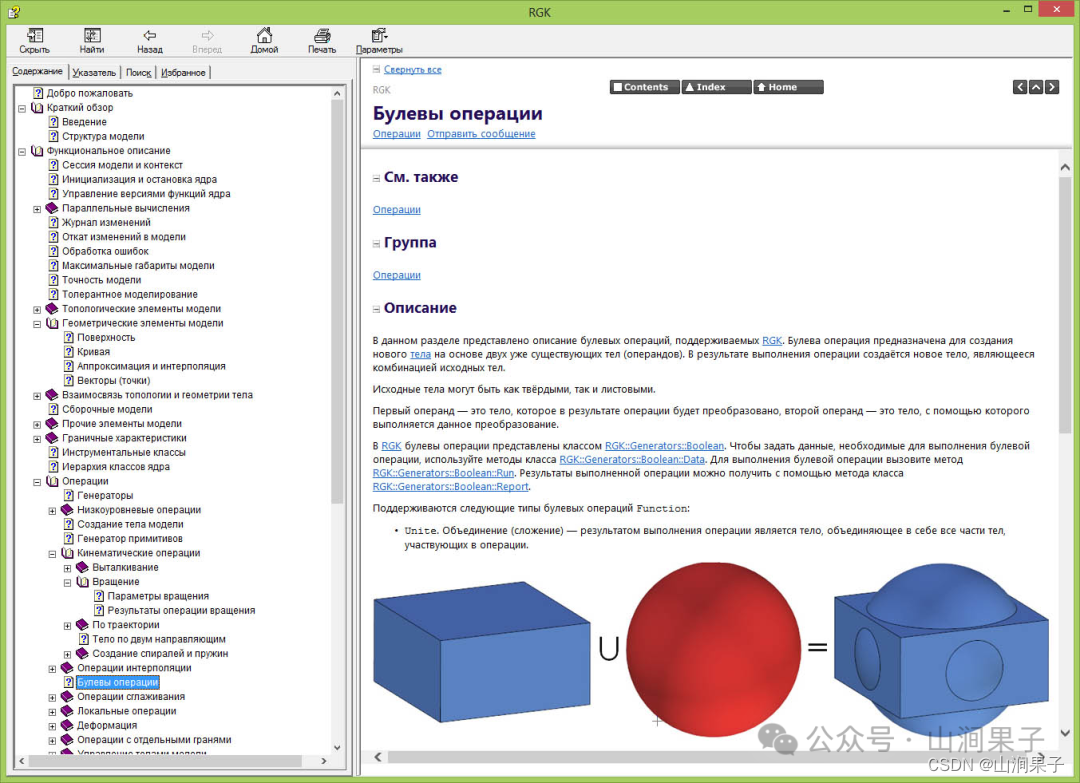Click the page icon beside Журнал изменений
The height and width of the screenshot is (783, 1080).
coord(54,222)
